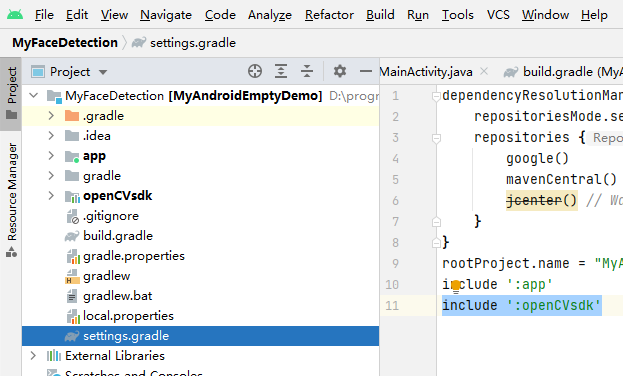The height and width of the screenshot is (376, 623).
Task: Click the intention lightbulb on line 10
Action: tap(456, 286)
